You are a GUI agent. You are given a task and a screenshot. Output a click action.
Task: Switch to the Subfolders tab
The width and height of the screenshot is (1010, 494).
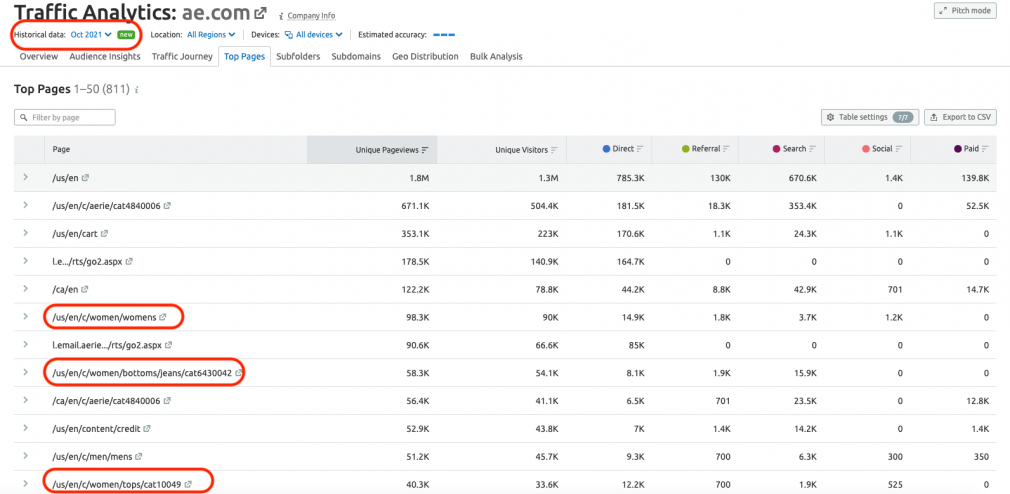tap(298, 57)
